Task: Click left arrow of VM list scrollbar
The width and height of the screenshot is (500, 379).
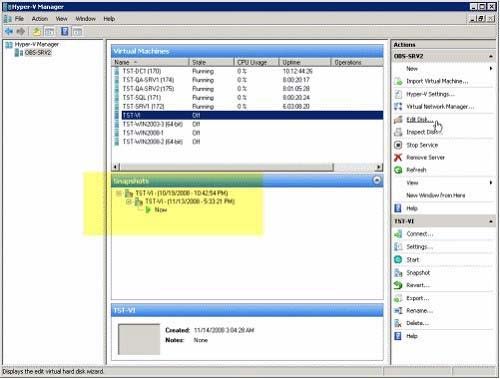Action: [115, 167]
